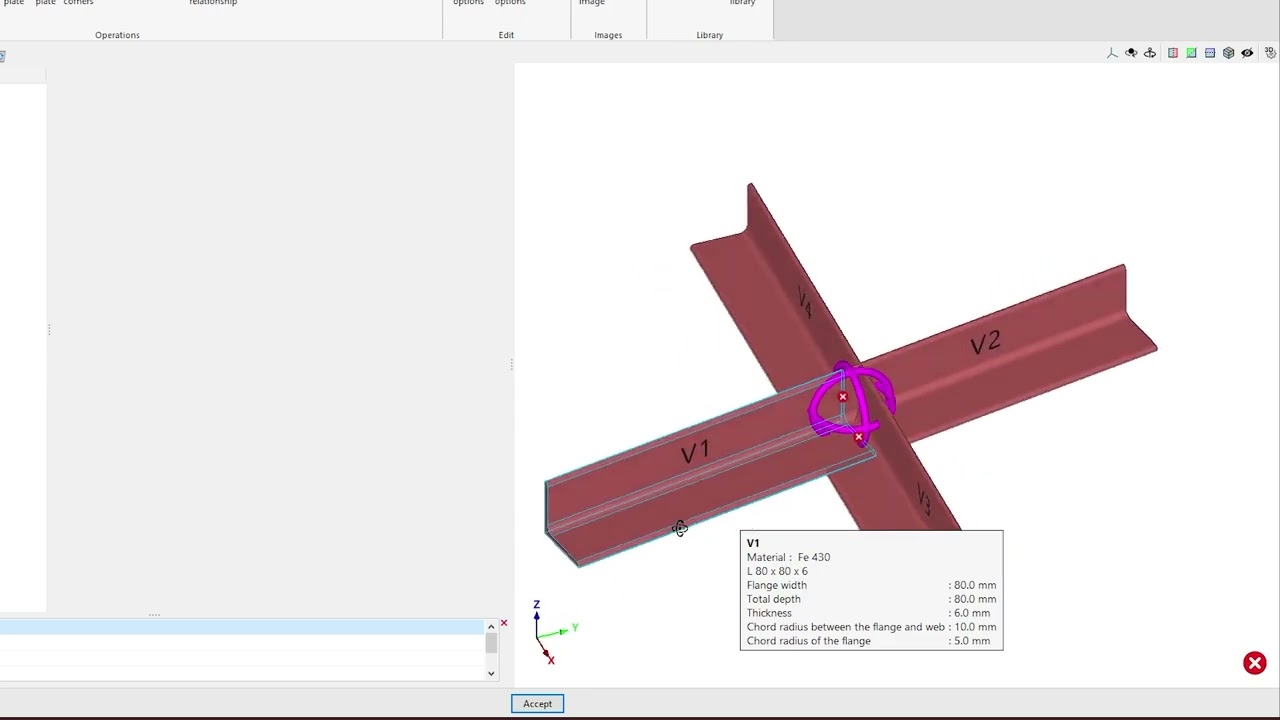Click lower red X marker on gizmo

click(x=858, y=437)
